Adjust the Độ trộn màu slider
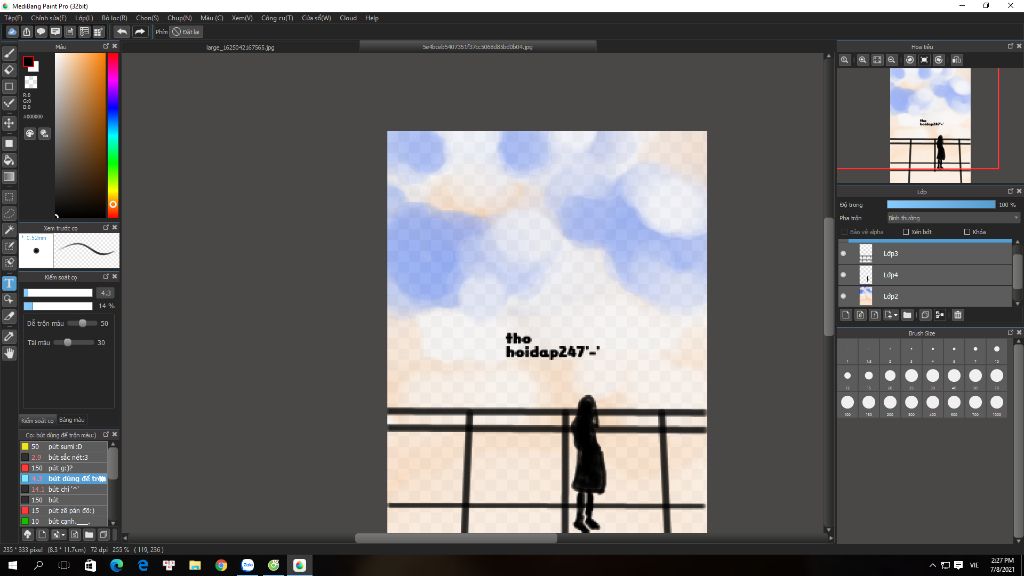The image size is (1024, 576). (x=82, y=323)
